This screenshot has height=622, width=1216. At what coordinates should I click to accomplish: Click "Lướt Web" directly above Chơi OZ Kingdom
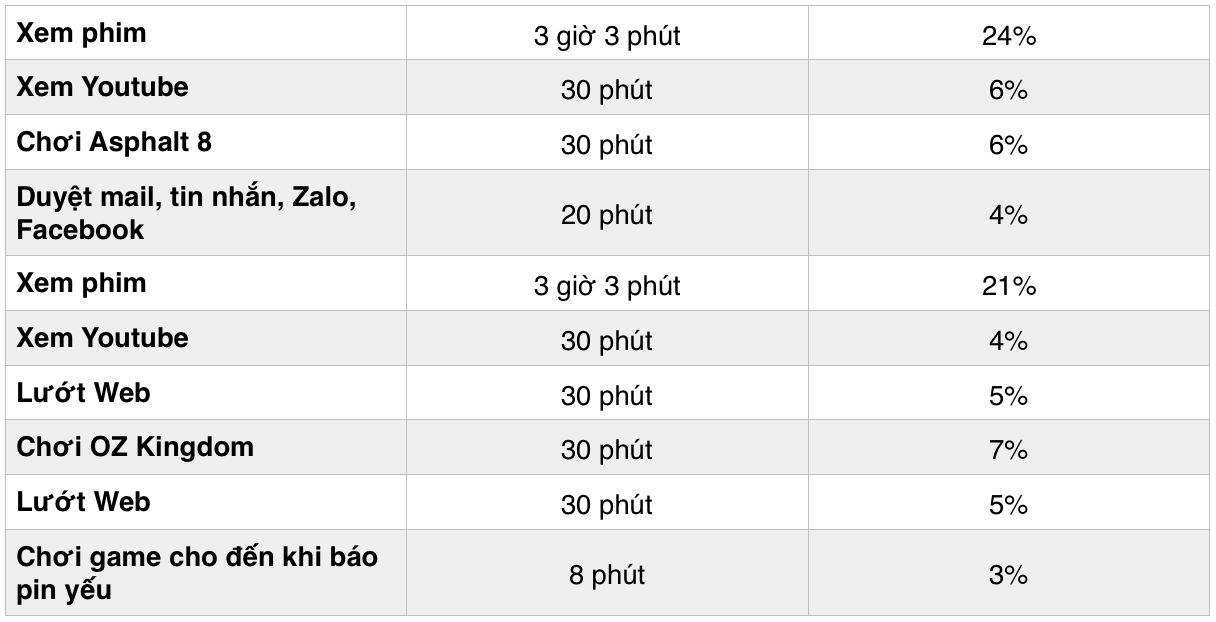pos(83,393)
